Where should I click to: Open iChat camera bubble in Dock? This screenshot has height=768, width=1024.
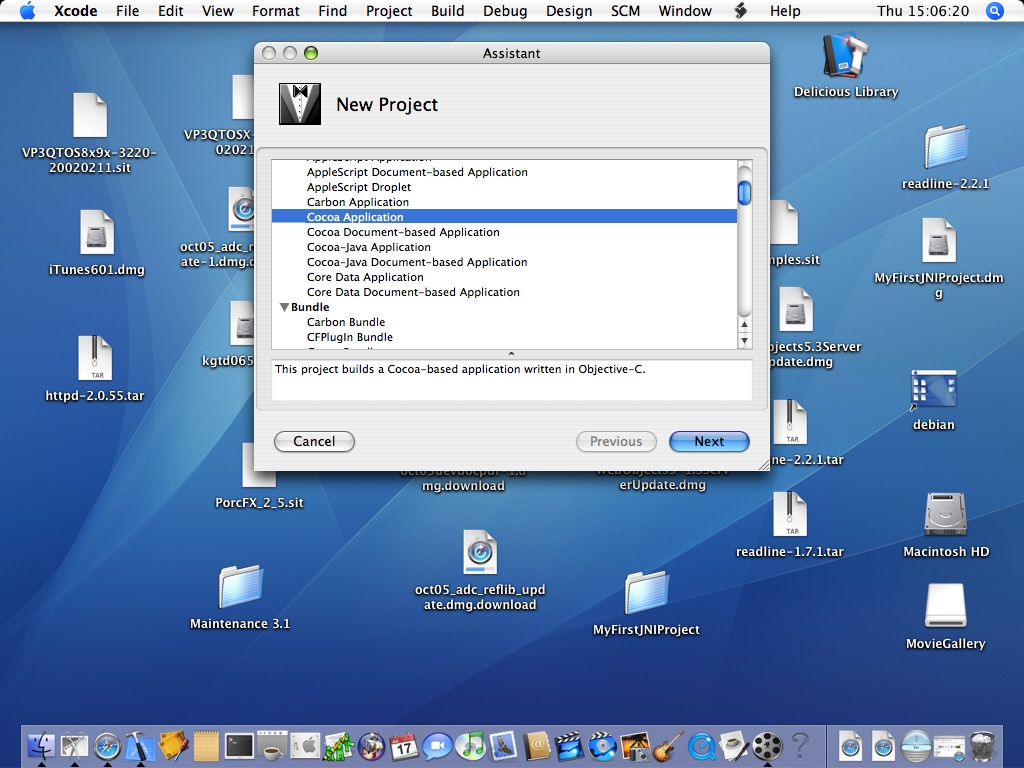(x=437, y=744)
